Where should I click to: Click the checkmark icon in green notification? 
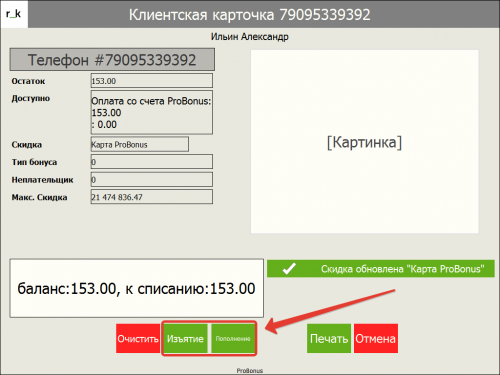tap(289, 269)
